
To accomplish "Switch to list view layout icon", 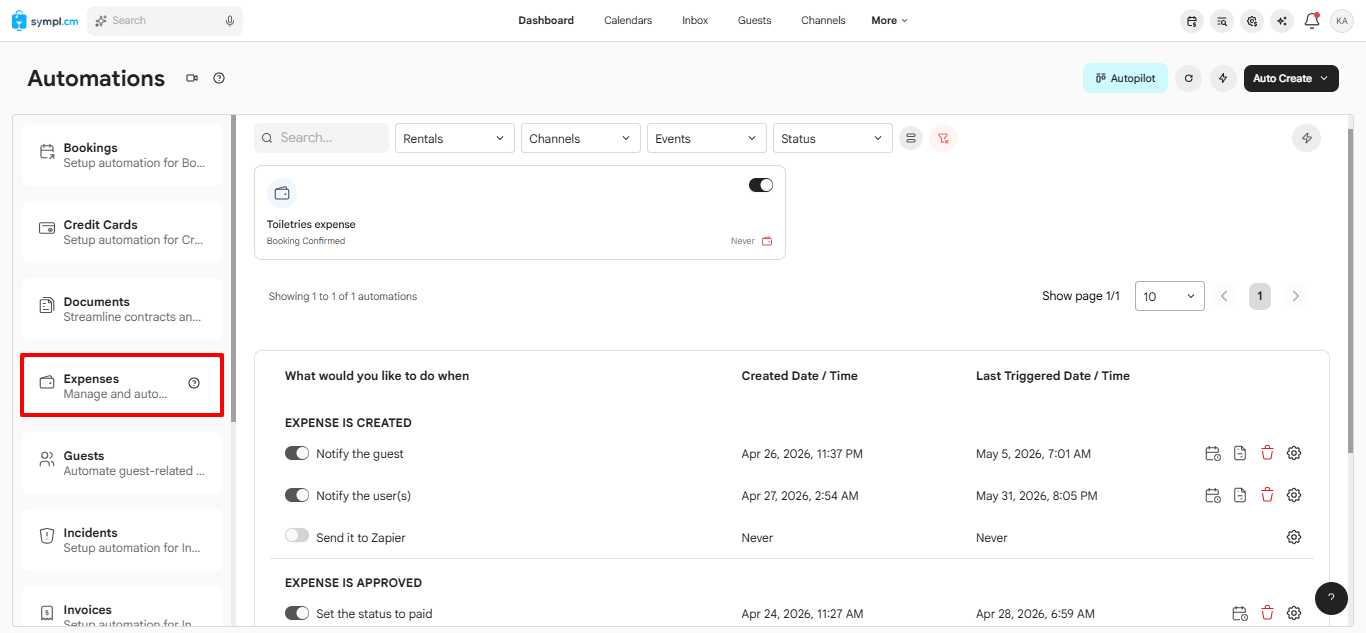I will 910,138.
